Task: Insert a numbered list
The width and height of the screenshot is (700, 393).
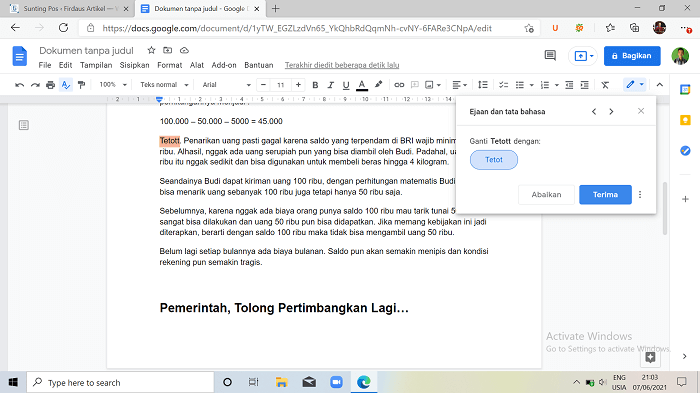Action: pos(545,85)
